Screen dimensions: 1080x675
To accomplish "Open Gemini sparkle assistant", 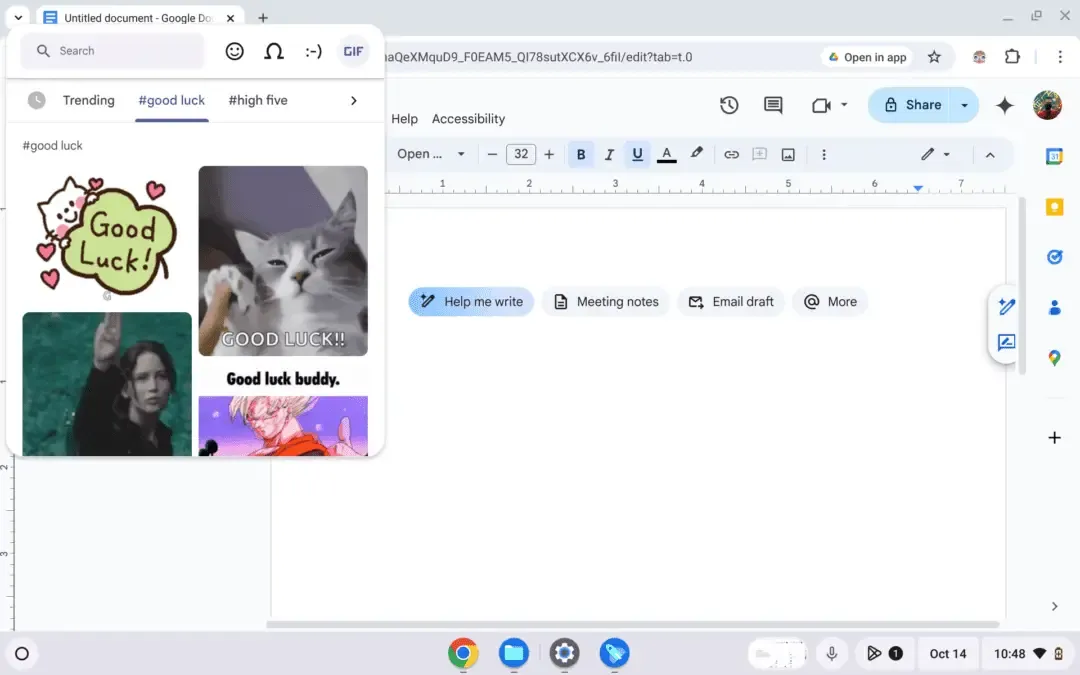I will tap(1004, 105).
